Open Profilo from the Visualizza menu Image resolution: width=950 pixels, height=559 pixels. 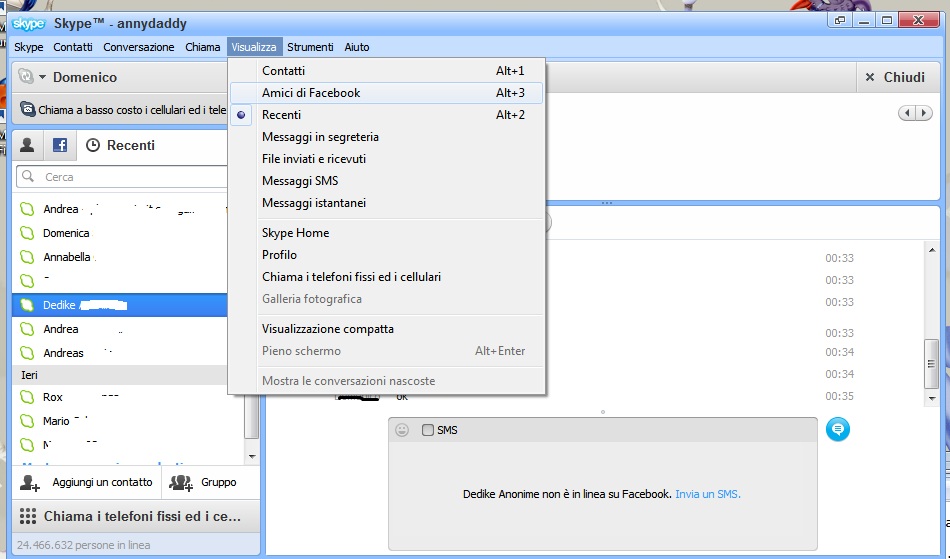click(387, 254)
